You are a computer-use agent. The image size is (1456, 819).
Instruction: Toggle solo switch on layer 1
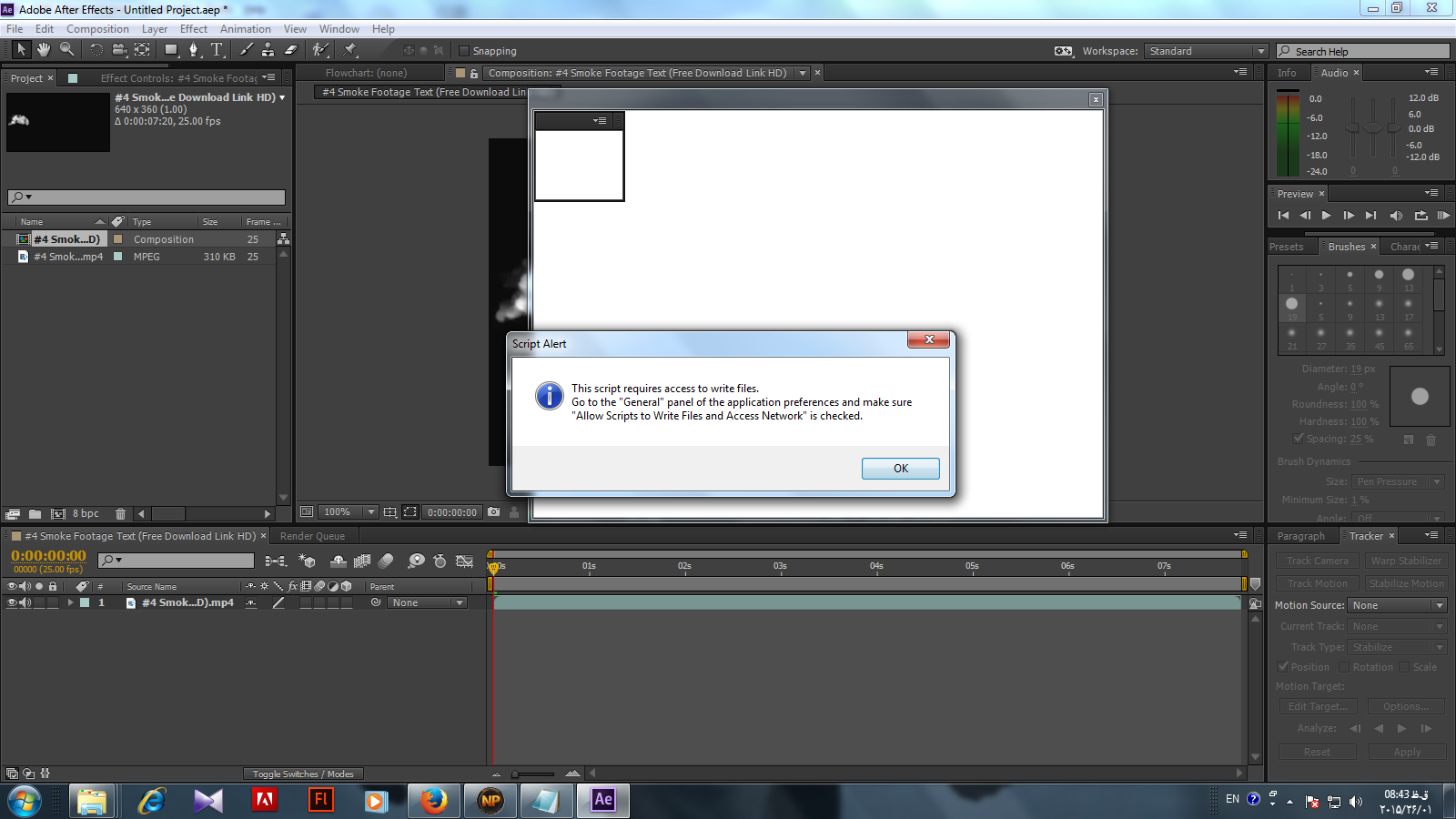(x=39, y=602)
